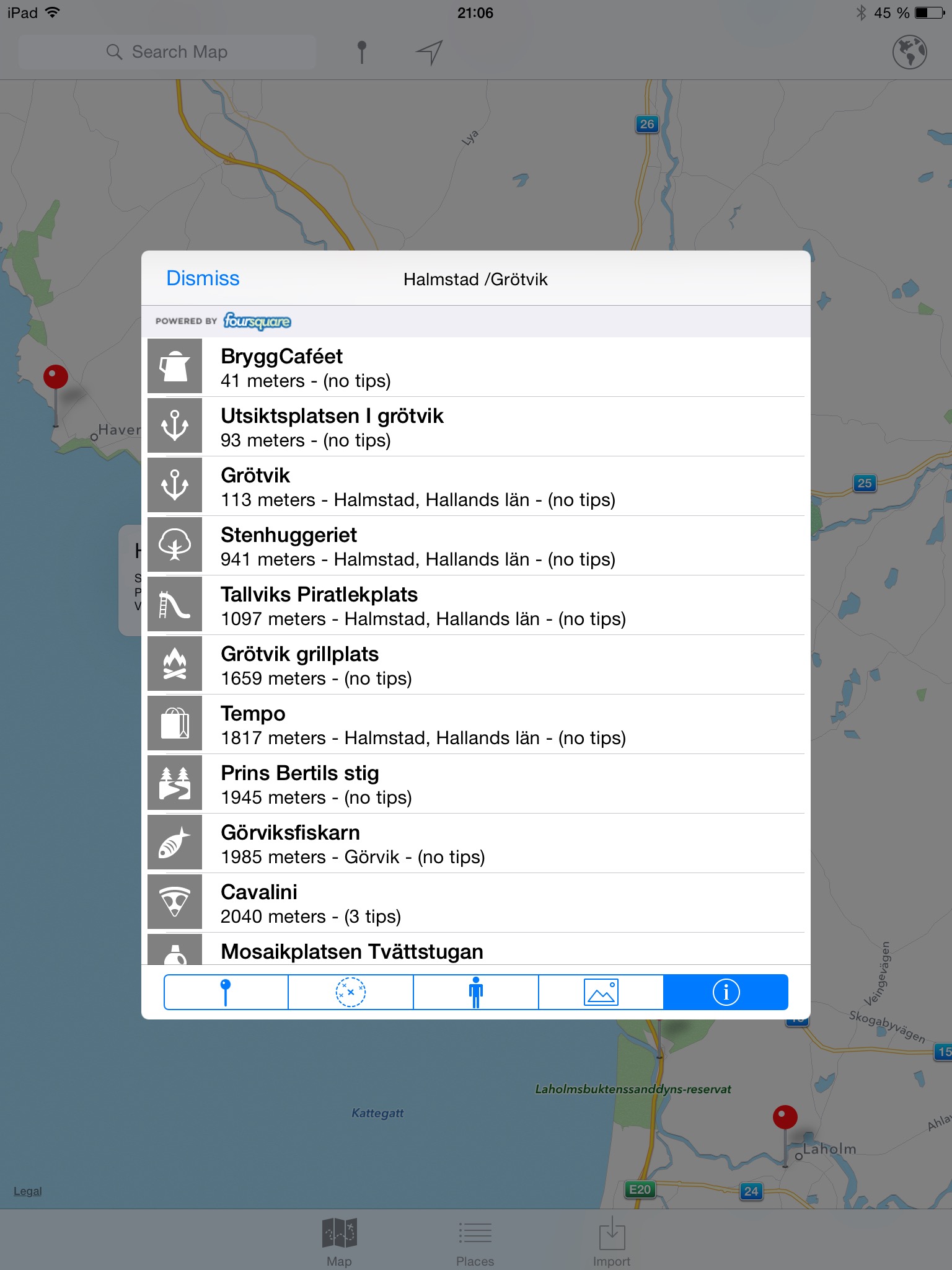952x1270 pixels.
Task: Select the info segment in popup
Action: [x=726, y=992]
